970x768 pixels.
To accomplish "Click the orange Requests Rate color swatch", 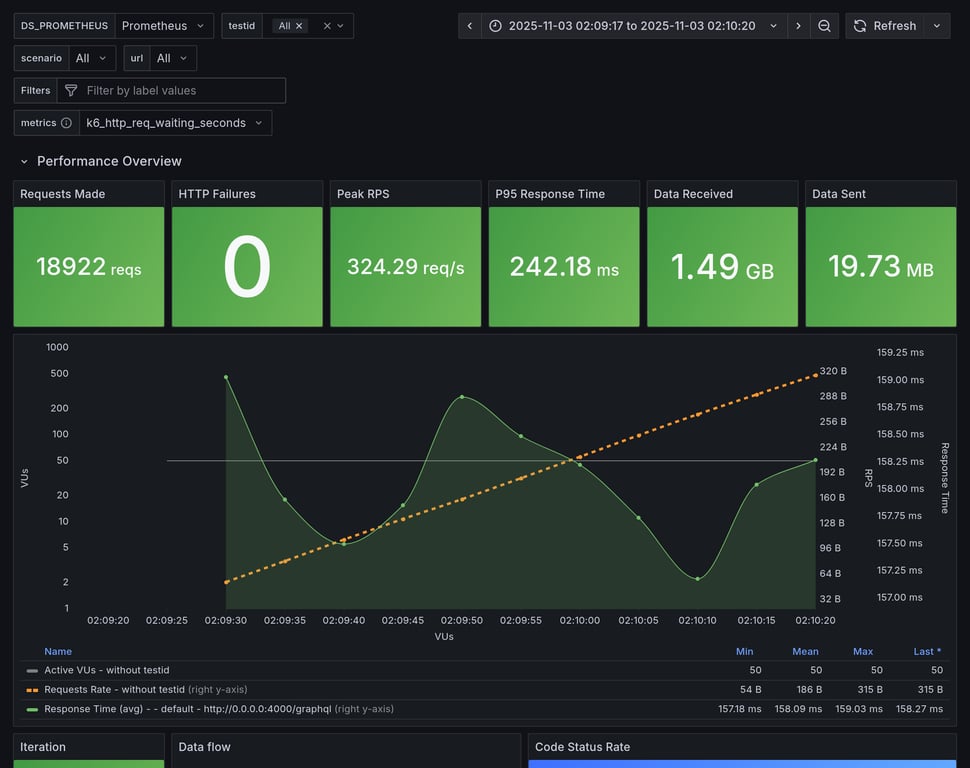I will tap(32, 690).
